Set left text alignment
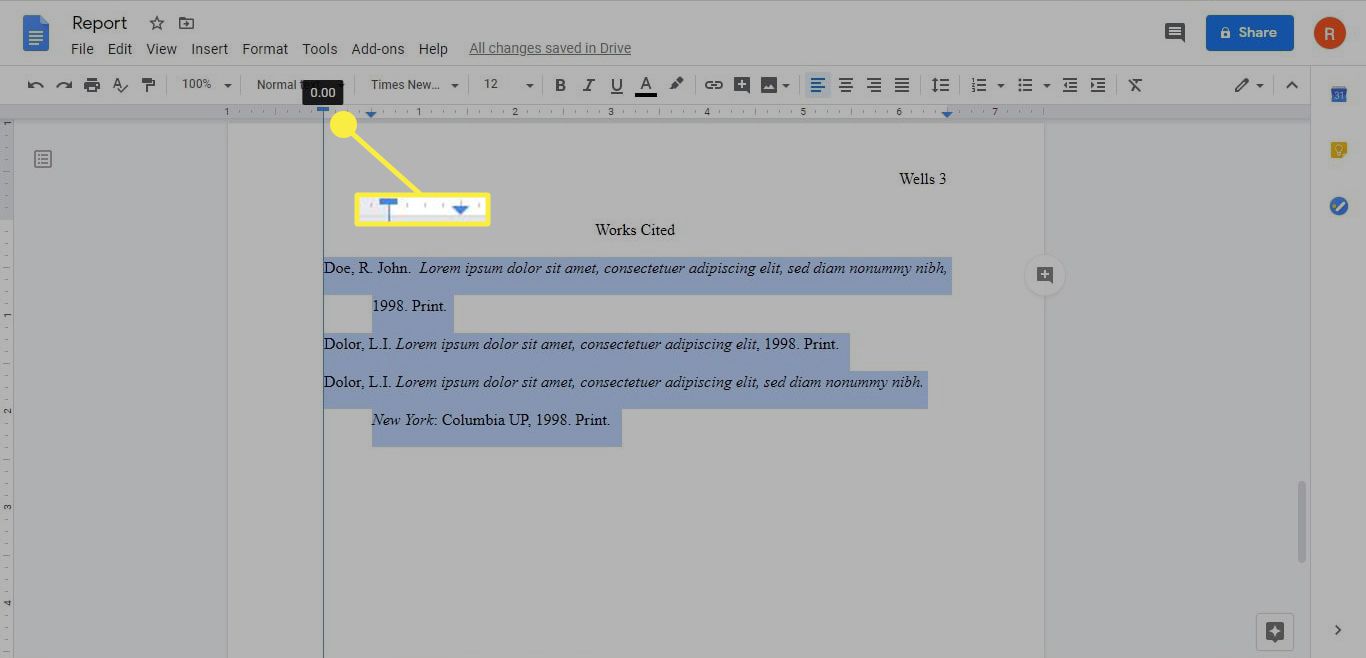 (x=818, y=85)
